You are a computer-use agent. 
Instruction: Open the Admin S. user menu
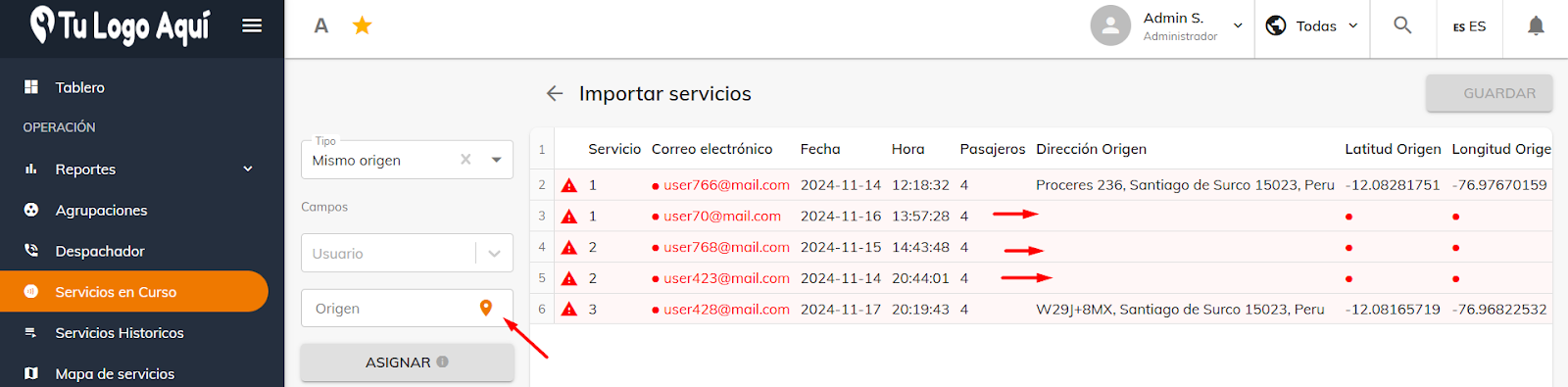1167,26
